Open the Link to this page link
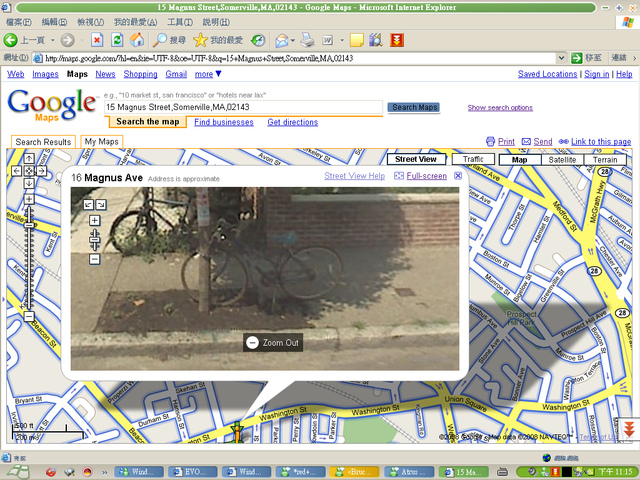Viewport: 640px width, 480px height. click(x=601, y=142)
